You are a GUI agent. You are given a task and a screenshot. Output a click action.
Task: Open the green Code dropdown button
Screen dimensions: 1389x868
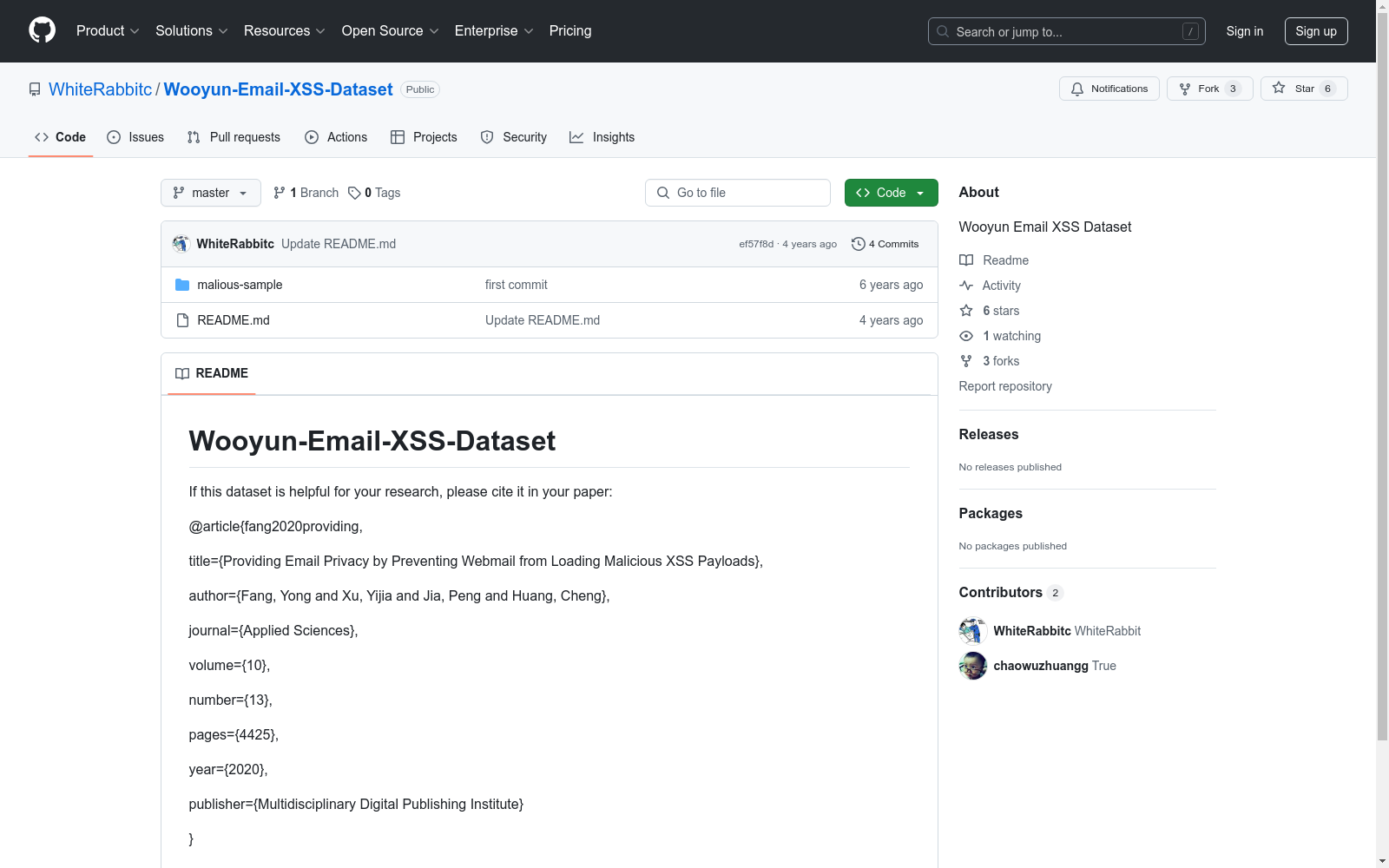coord(891,193)
